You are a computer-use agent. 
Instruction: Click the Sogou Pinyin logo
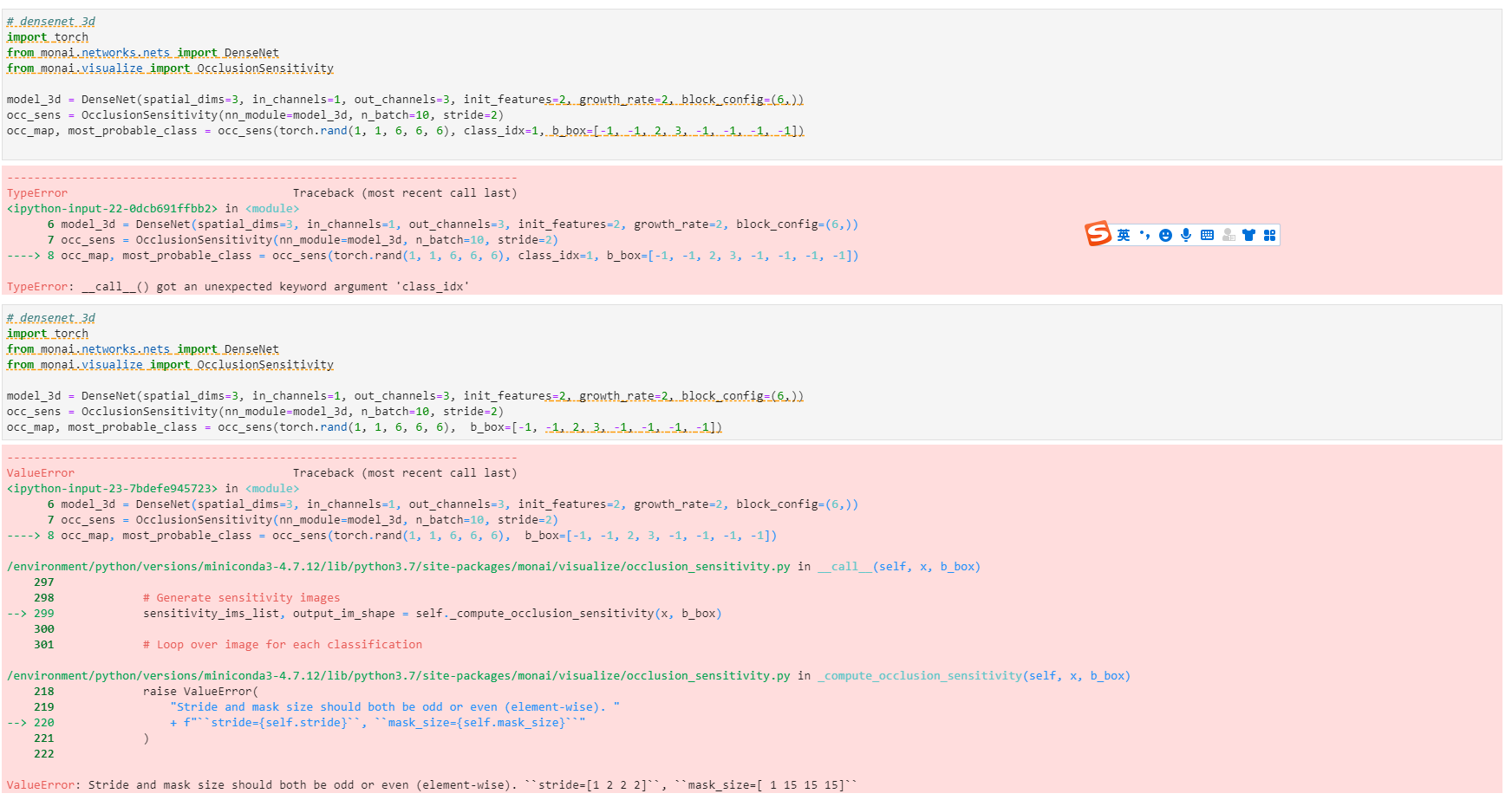pos(1097,233)
